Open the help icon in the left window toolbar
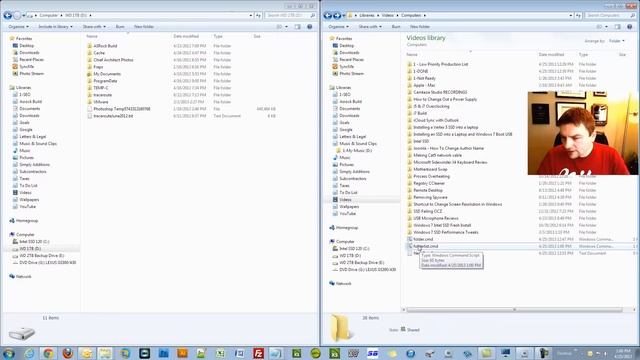 tap(310, 27)
